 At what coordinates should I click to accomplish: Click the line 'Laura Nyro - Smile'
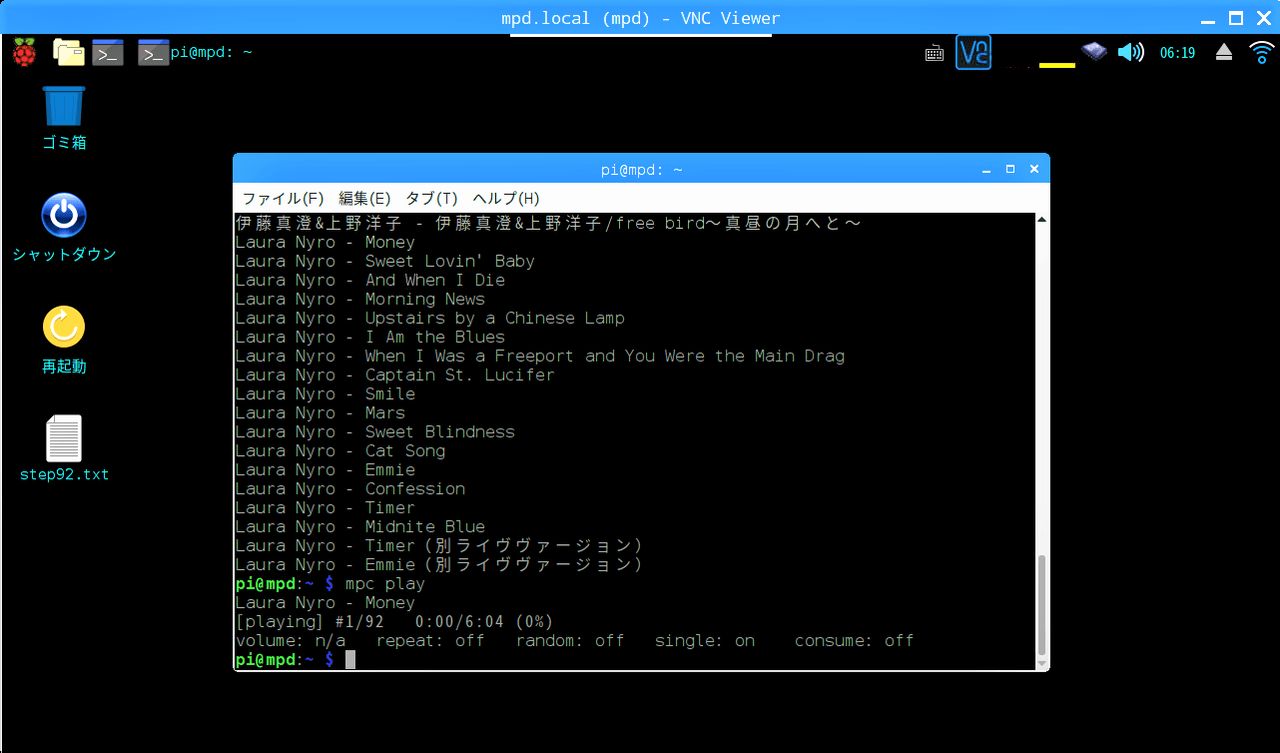coord(325,394)
